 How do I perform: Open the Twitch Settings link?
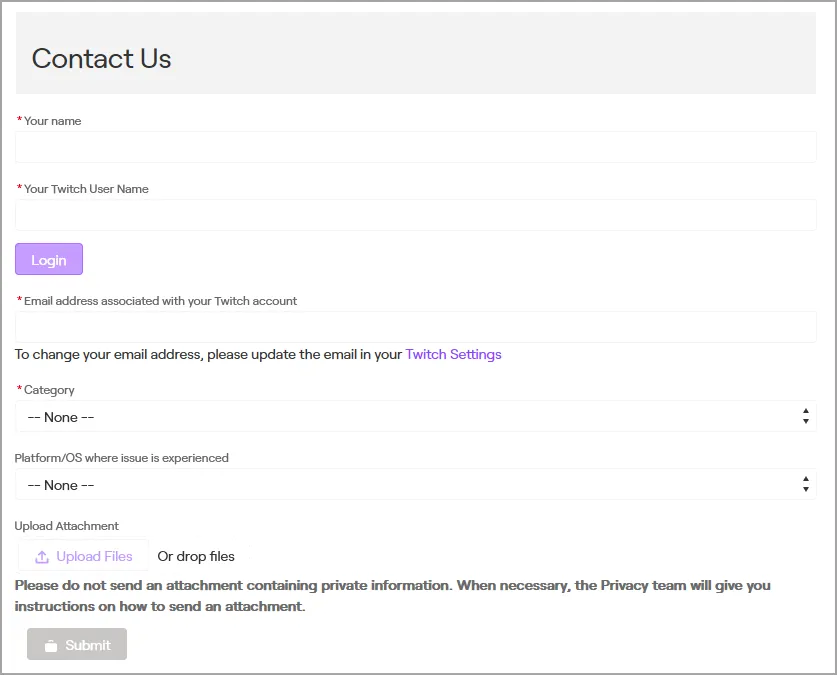(453, 354)
